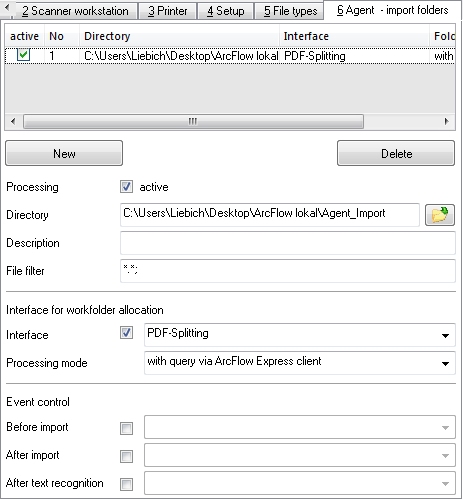Screen dimensions: 463x500
Task: Switch to the File types tab
Action: (289, 11)
